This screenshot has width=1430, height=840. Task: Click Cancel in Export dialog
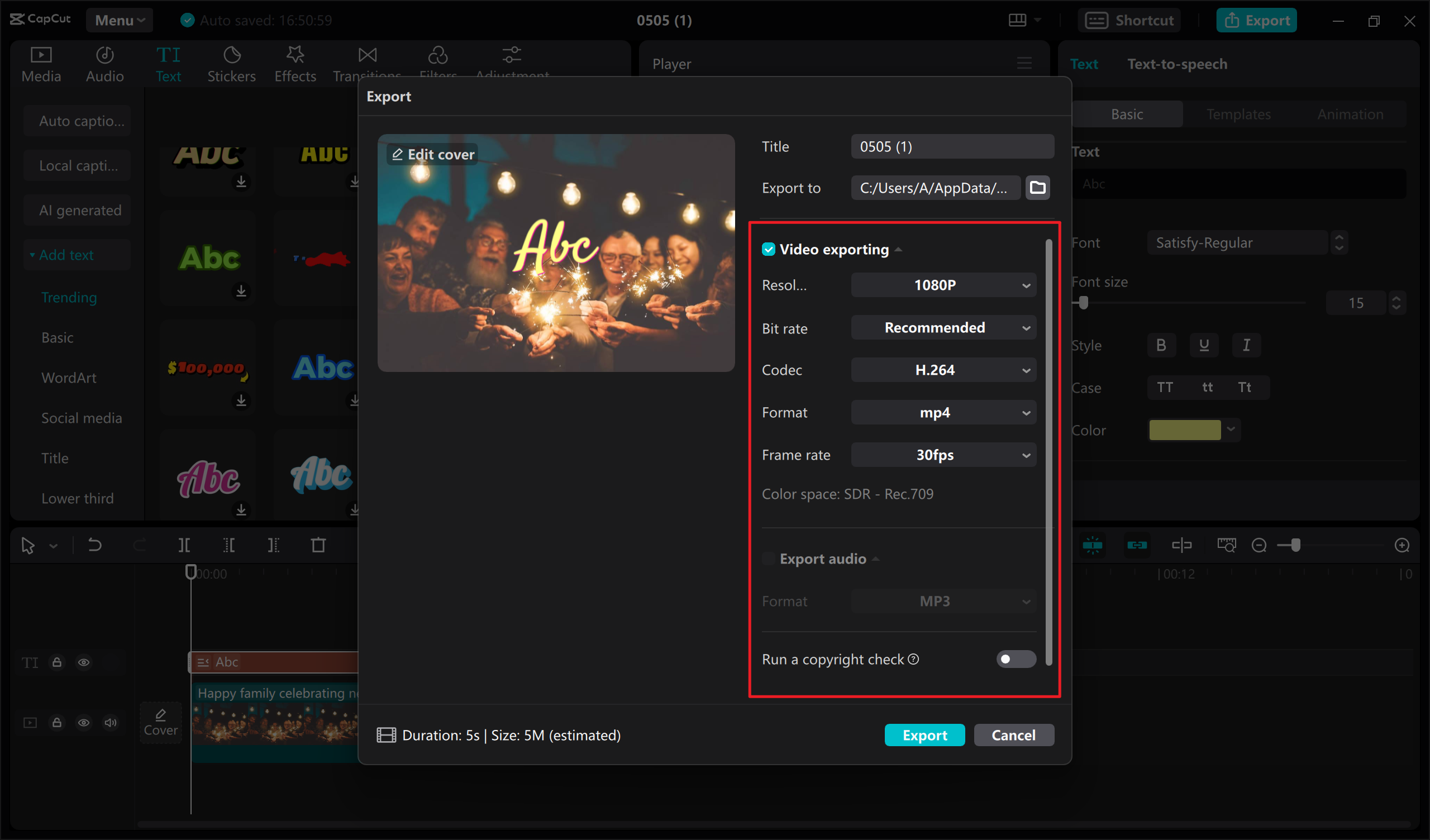[1013, 736]
